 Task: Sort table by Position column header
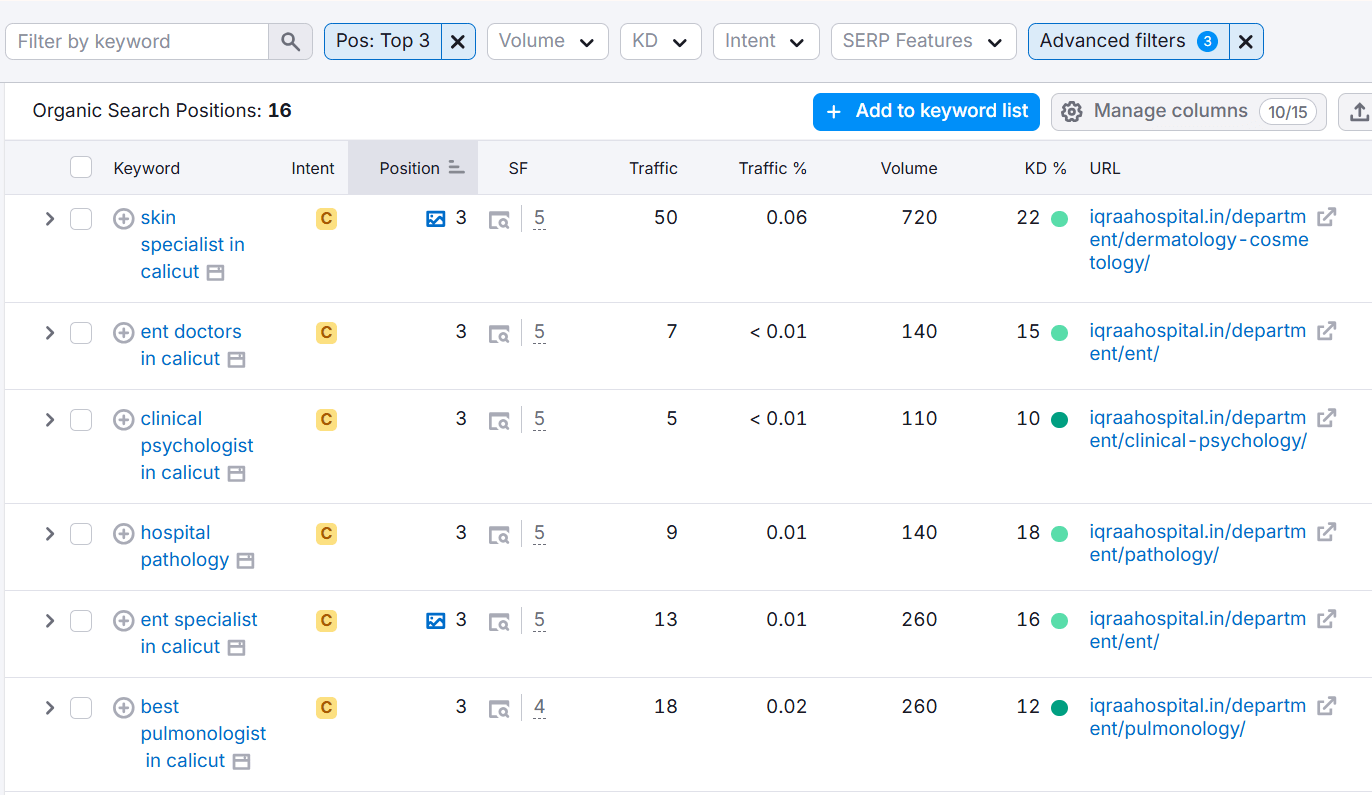411,168
